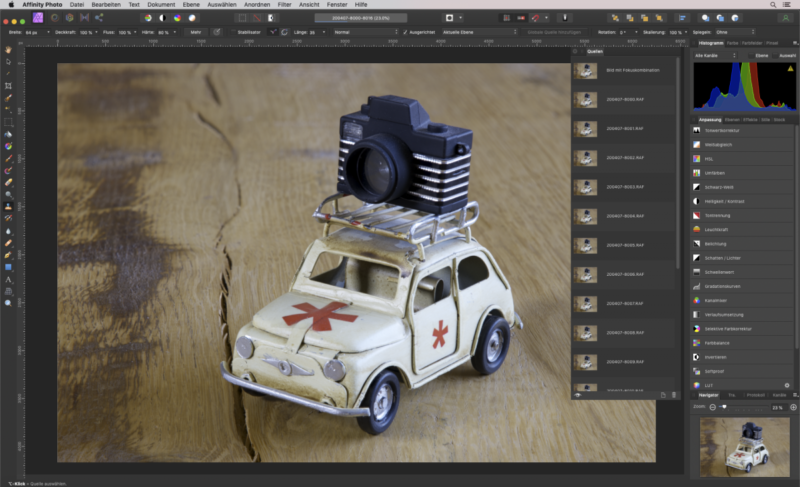Open the alignment options icon

tap(682, 18)
